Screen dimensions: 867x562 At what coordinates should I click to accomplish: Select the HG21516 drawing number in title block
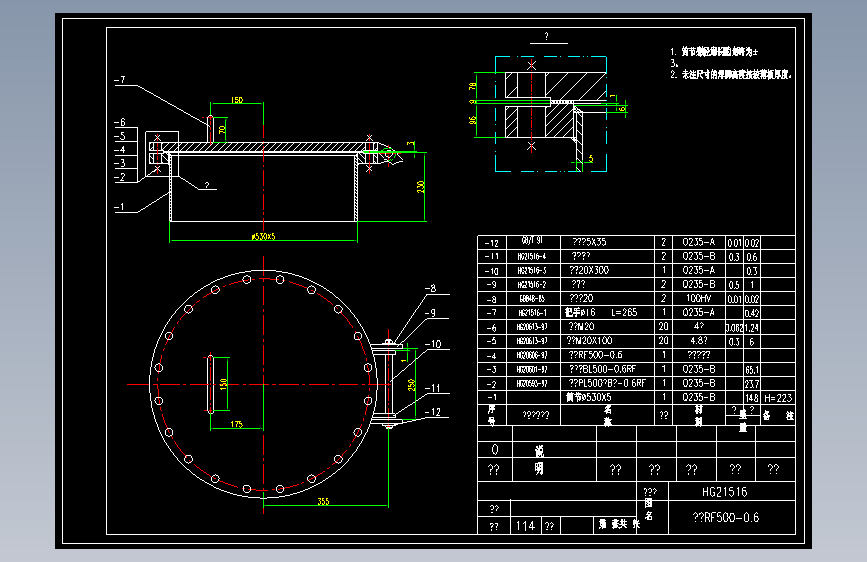(x=724, y=491)
